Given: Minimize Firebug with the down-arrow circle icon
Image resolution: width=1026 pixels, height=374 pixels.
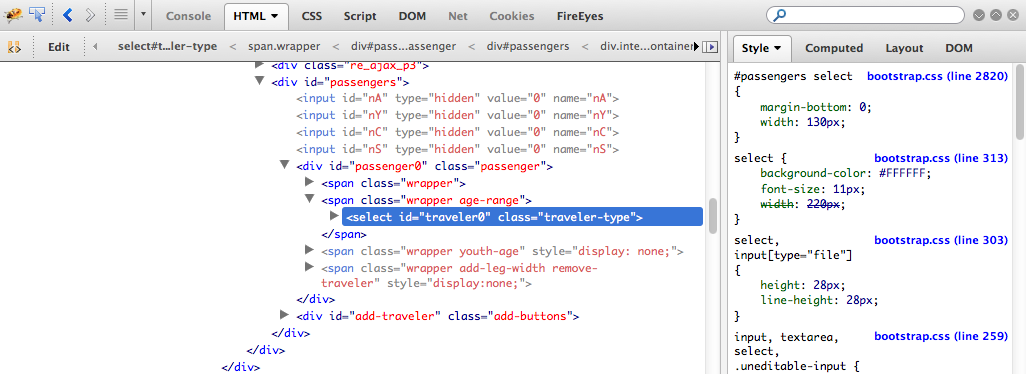Looking at the screenshot, I should pyautogui.click(x=979, y=15).
